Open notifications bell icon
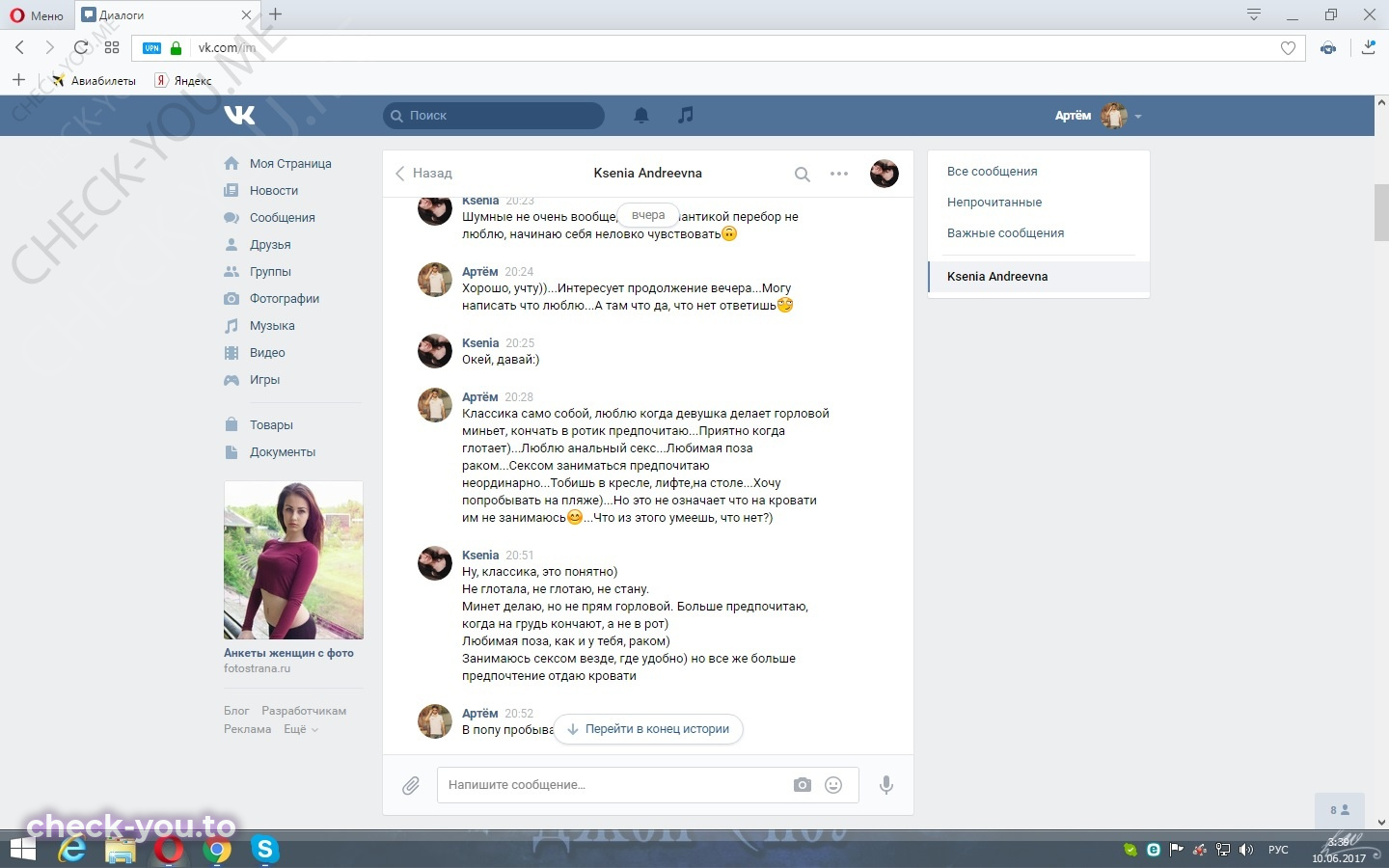 pyautogui.click(x=641, y=116)
